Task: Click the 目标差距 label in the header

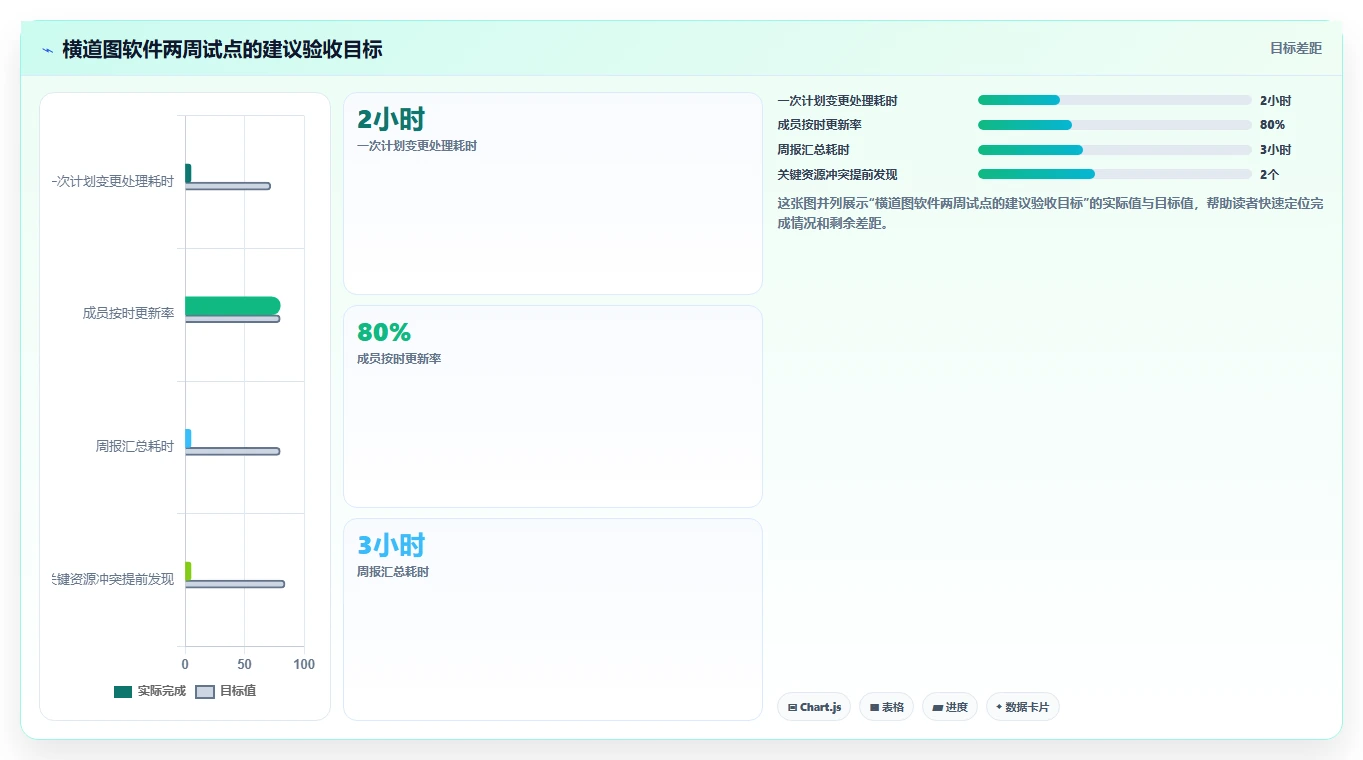Action: click(x=1296, y=48)
